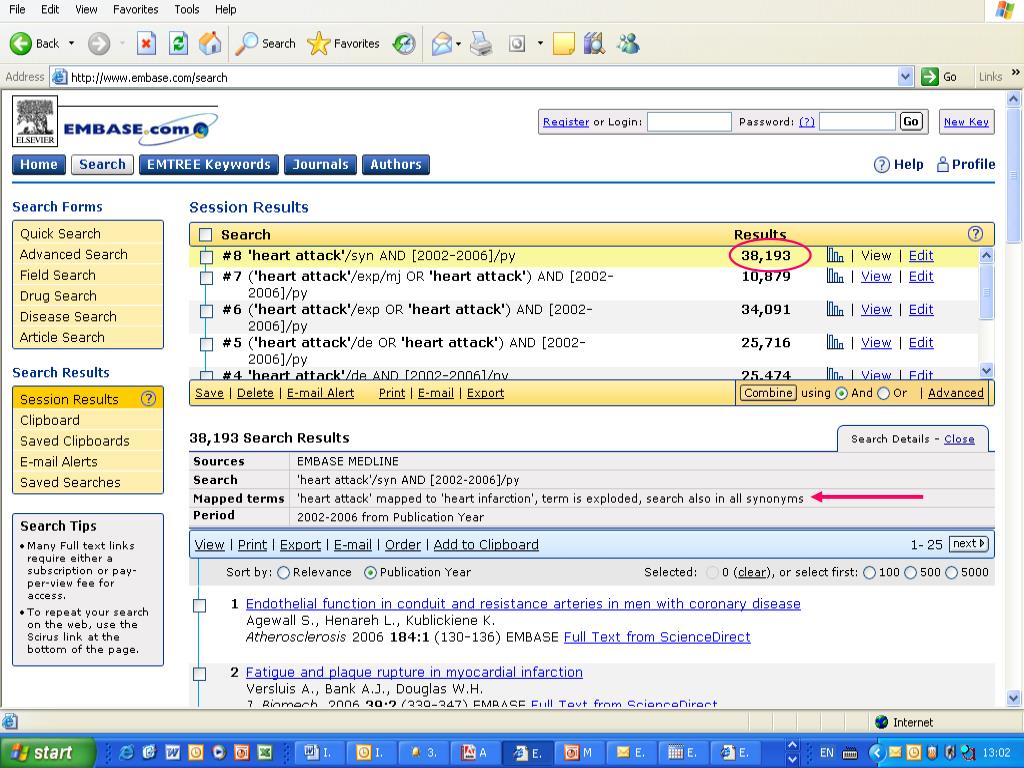Screen dimensions: 1024x768
Task: Open the History clock icon
Action: click(404, 44)
